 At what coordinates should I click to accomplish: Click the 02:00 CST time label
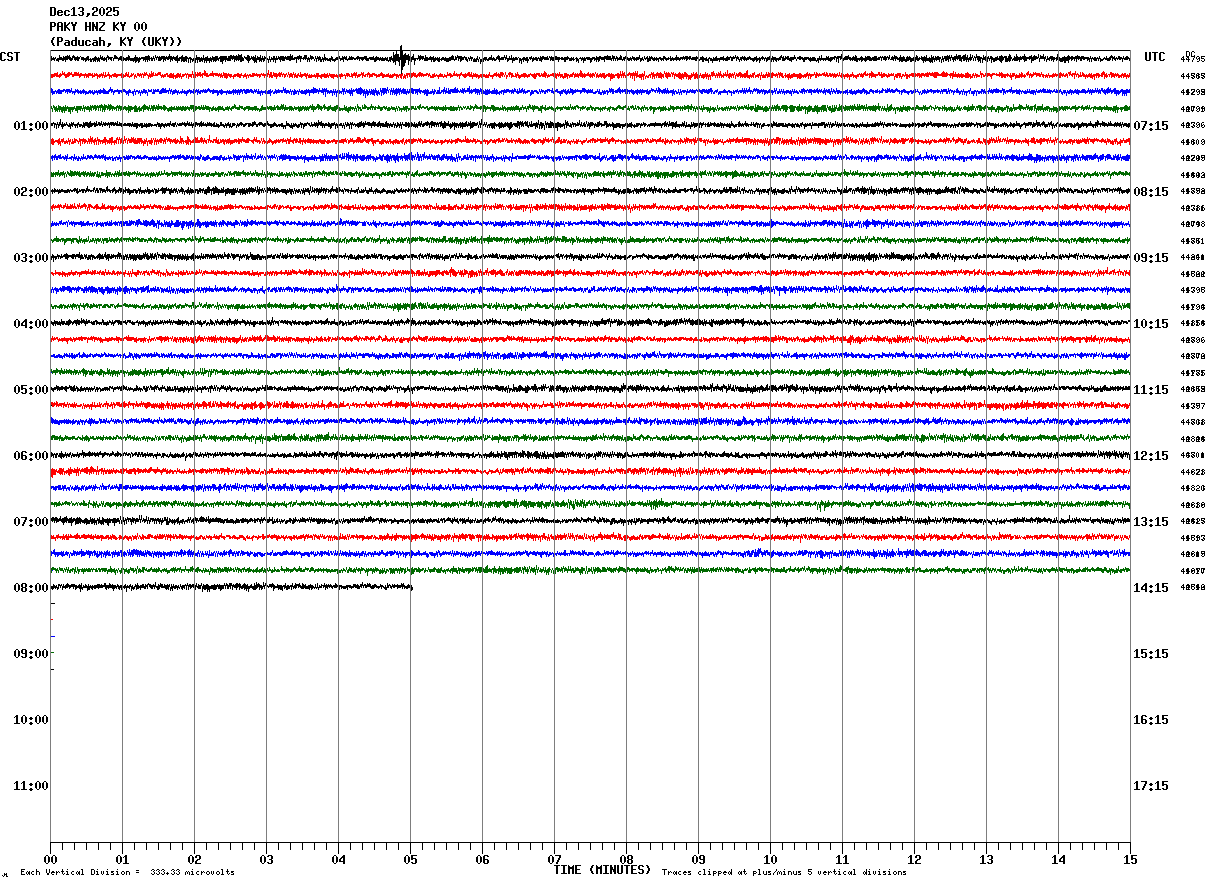pos(30,192)
